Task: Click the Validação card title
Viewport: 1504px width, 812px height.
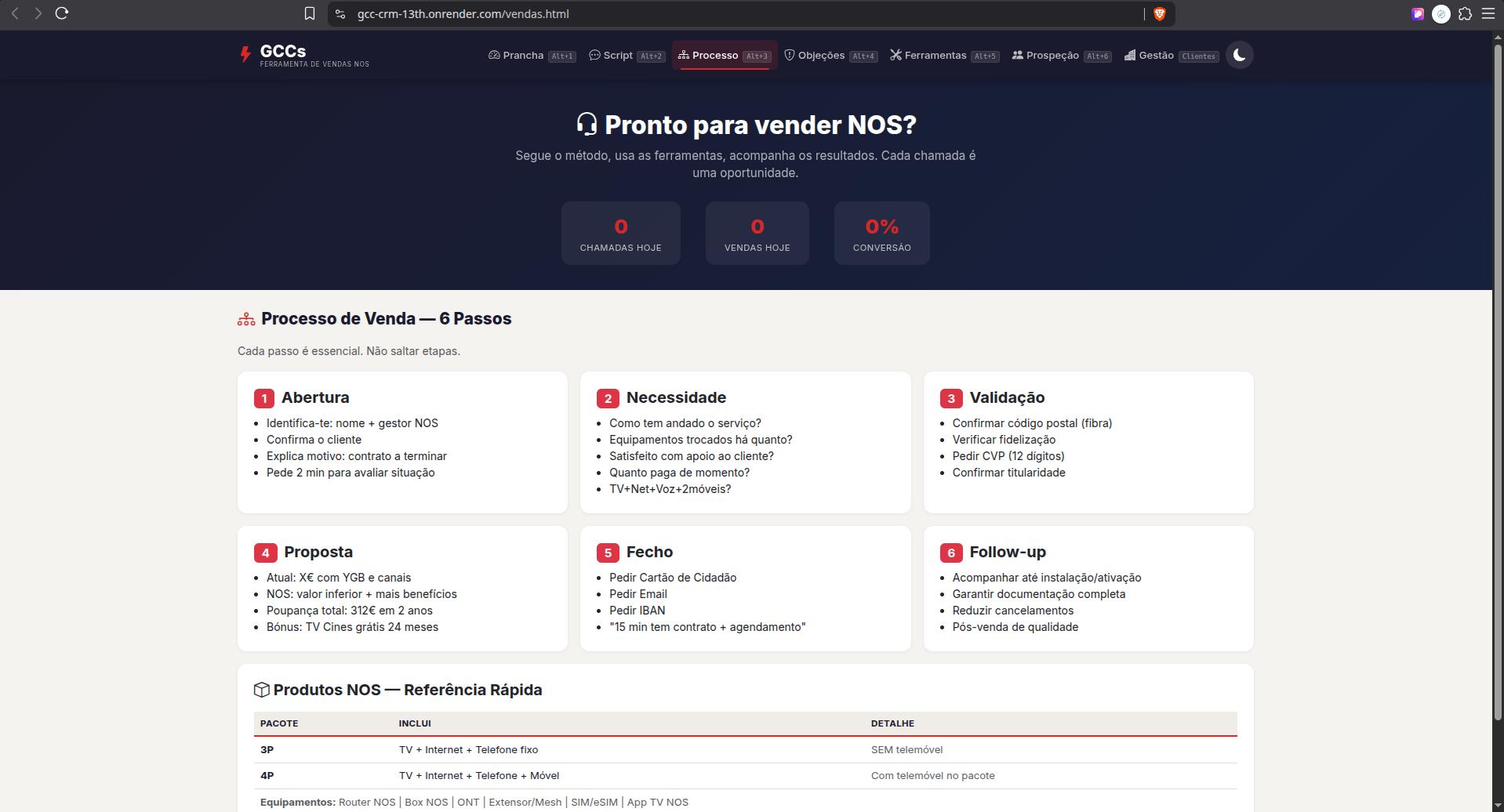Action: pyautogui.click(x=1007, y=397)
